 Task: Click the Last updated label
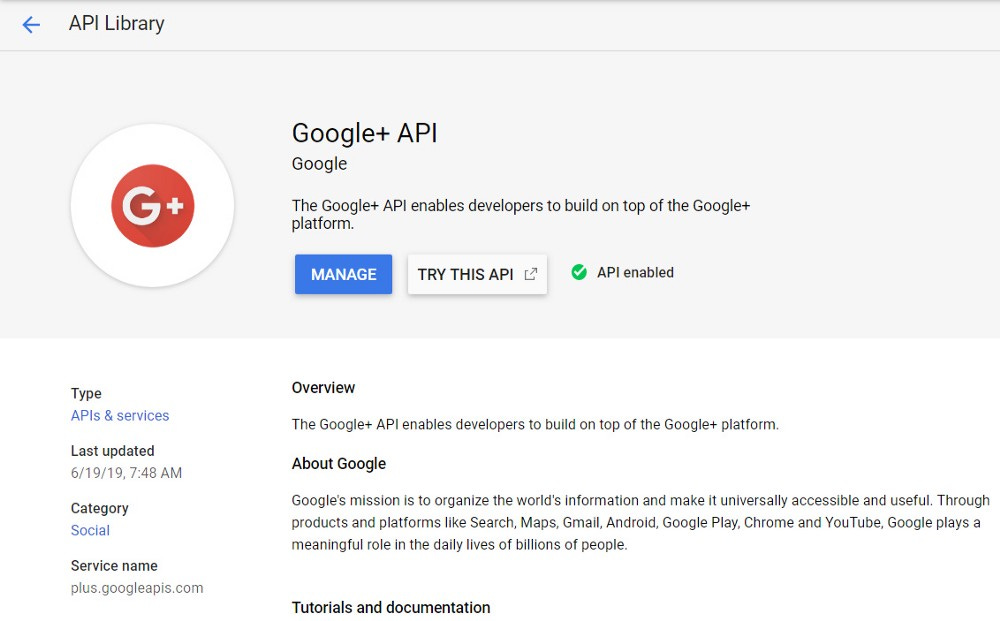coord(112,451)
